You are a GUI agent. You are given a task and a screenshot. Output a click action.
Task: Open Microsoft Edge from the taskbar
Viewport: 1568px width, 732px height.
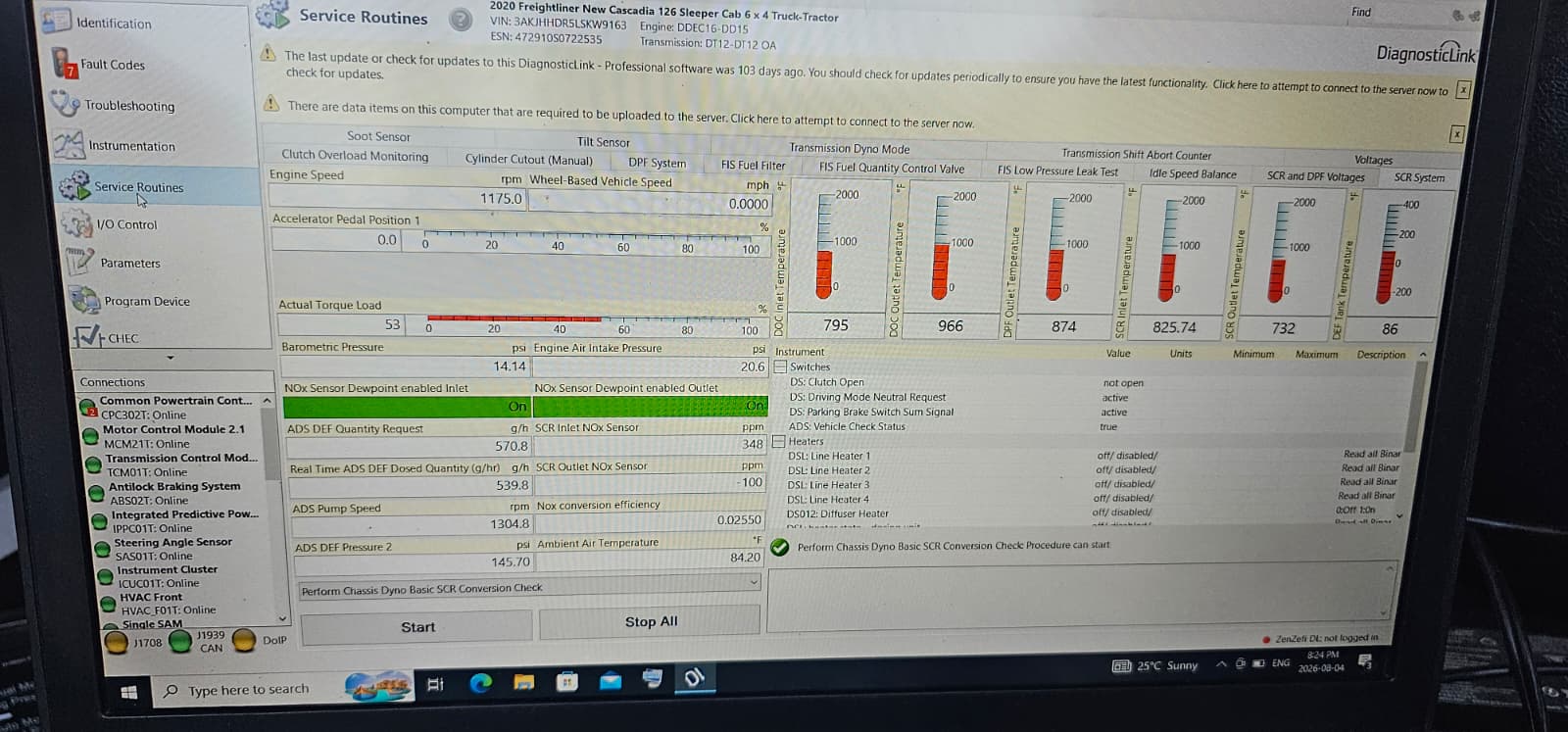click(480, 683)
